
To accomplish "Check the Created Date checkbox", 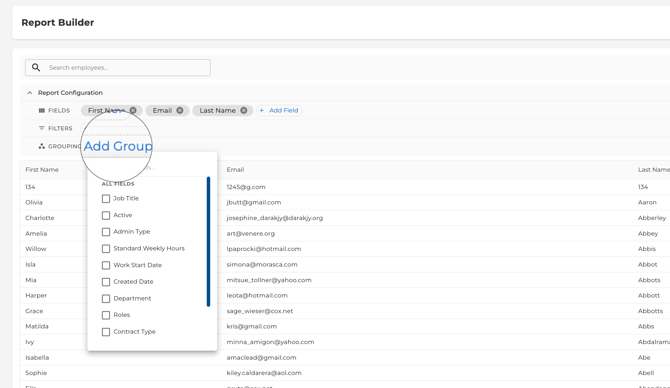I will tap(106, 282).
